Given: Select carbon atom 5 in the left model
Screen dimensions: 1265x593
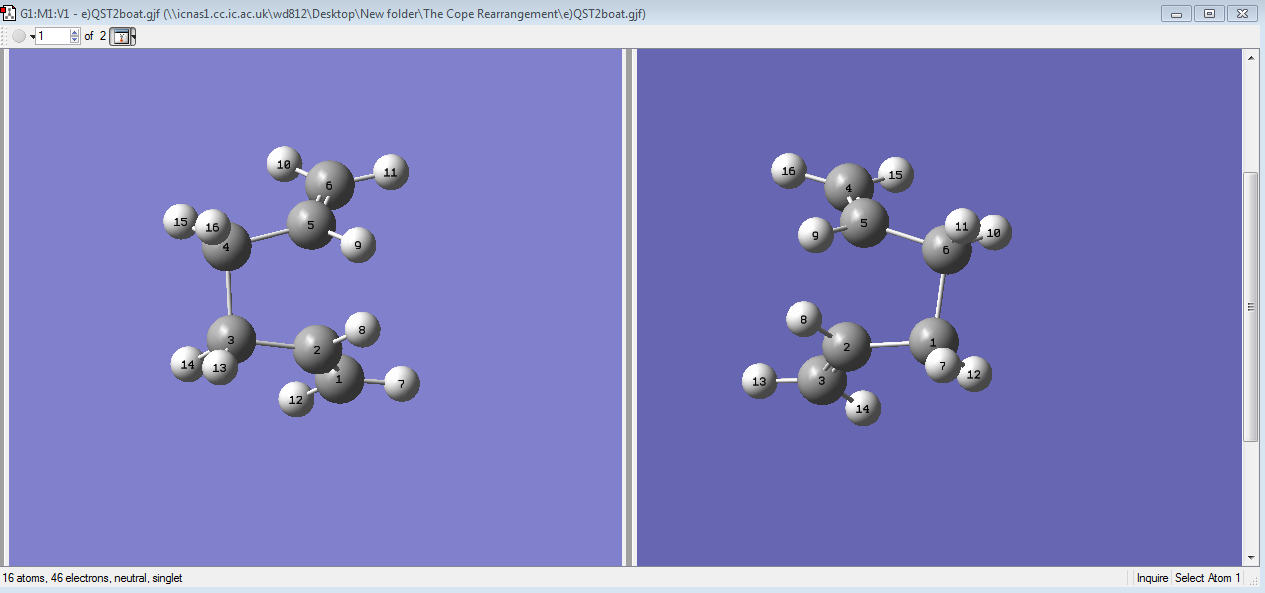Looking at the screenshot, I should tap(312, 224).
